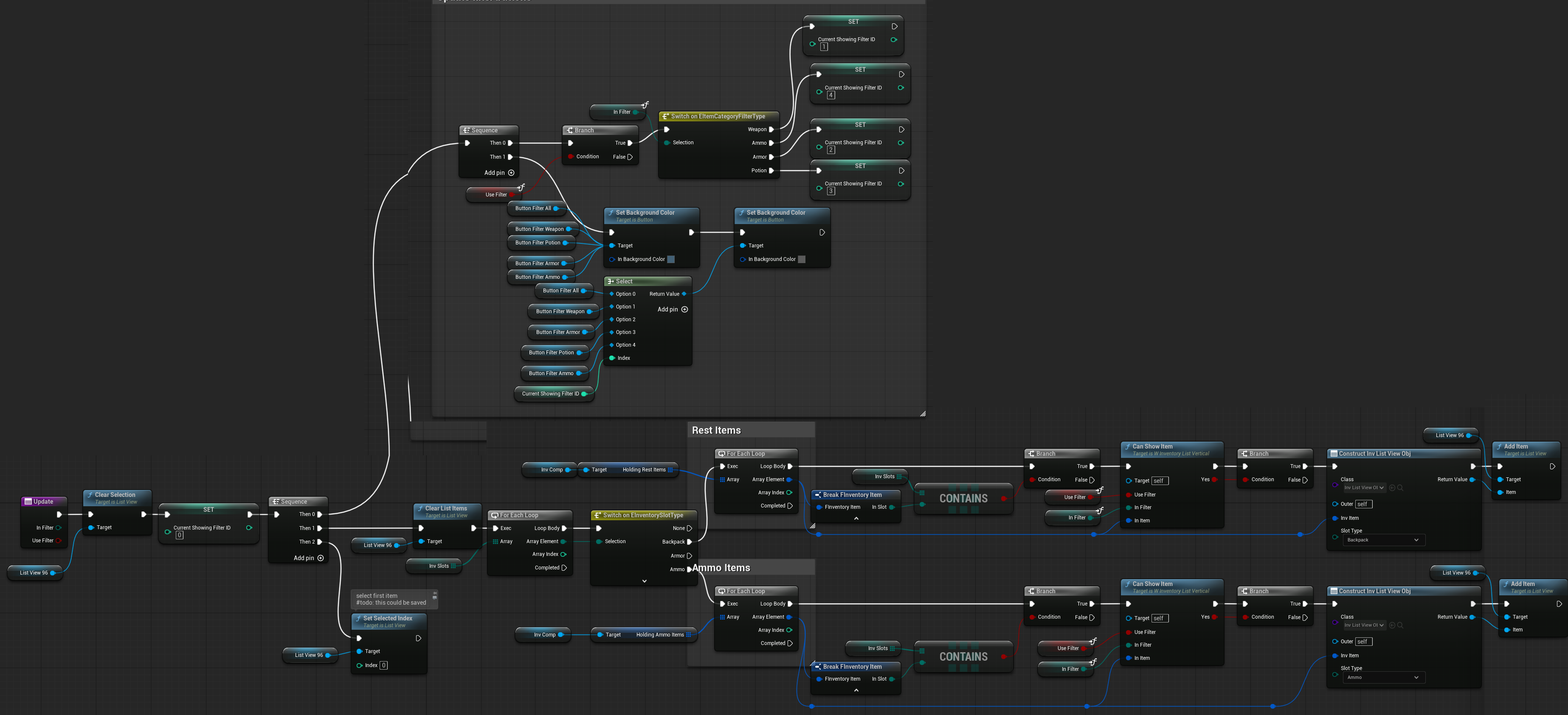Click Add pin on Sequence node above Use Filter
Viewport: 1568px width, 715px height.
pyautogui.click(x=511, y=173)
